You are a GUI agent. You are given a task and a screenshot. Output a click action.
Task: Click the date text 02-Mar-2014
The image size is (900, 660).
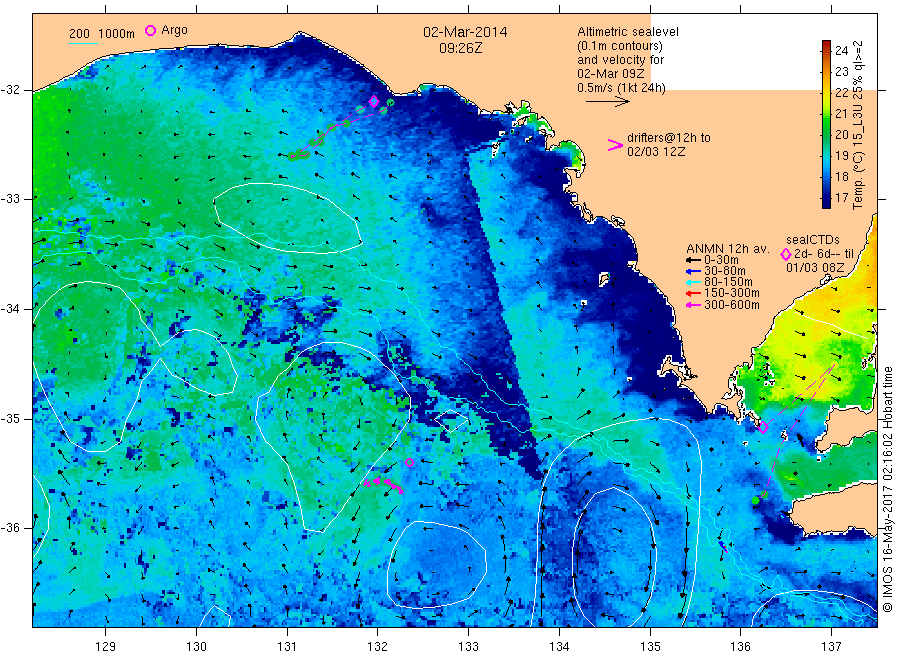pos(465,32)
